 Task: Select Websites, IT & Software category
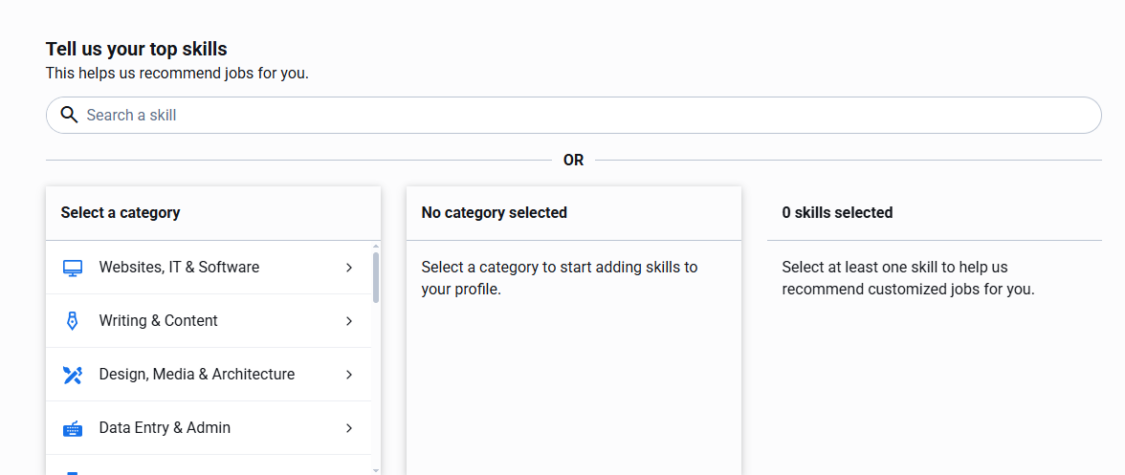point(209,268)
